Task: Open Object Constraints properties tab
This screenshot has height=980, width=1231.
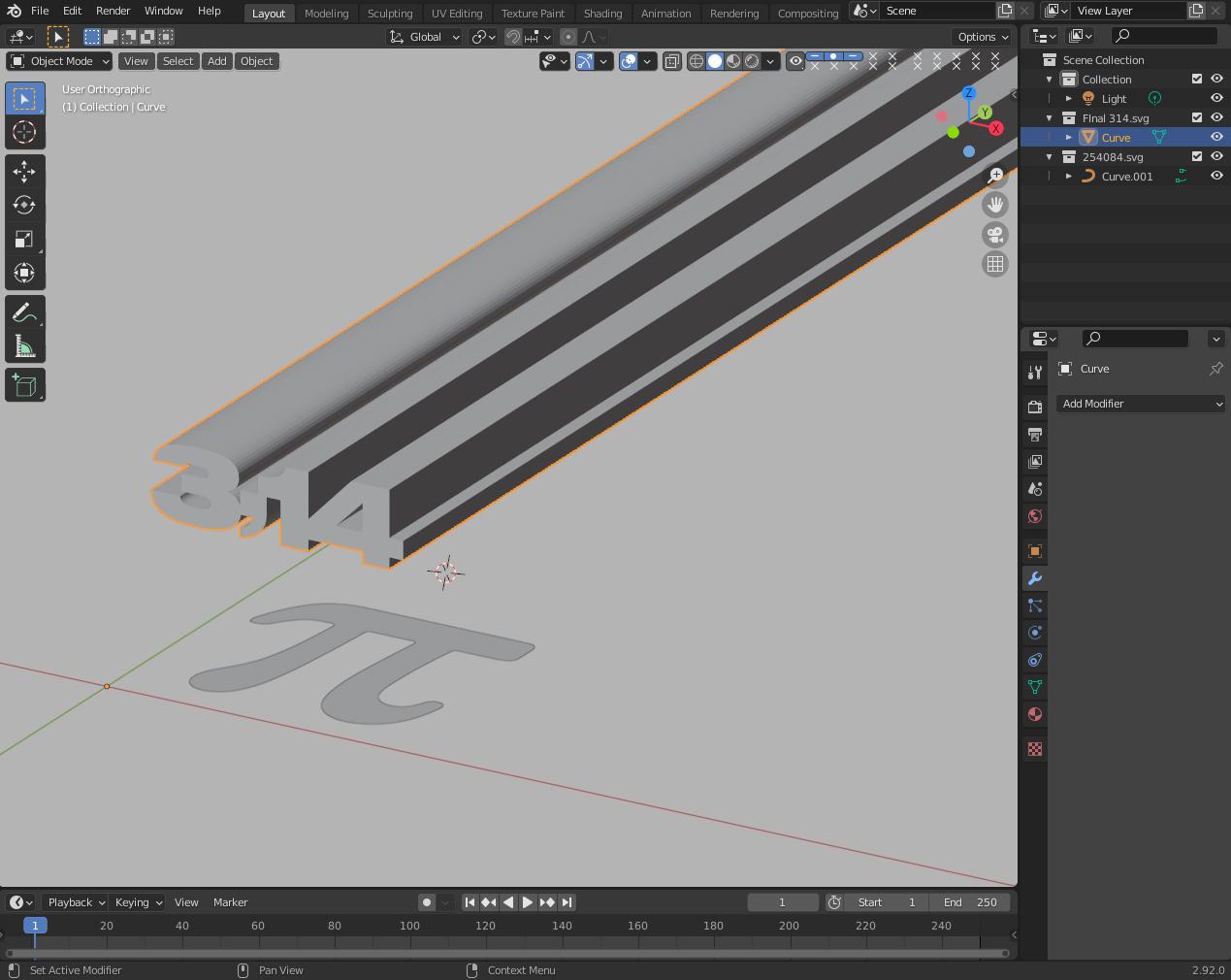Action: pyautogui.click(x=1035, y=660)
